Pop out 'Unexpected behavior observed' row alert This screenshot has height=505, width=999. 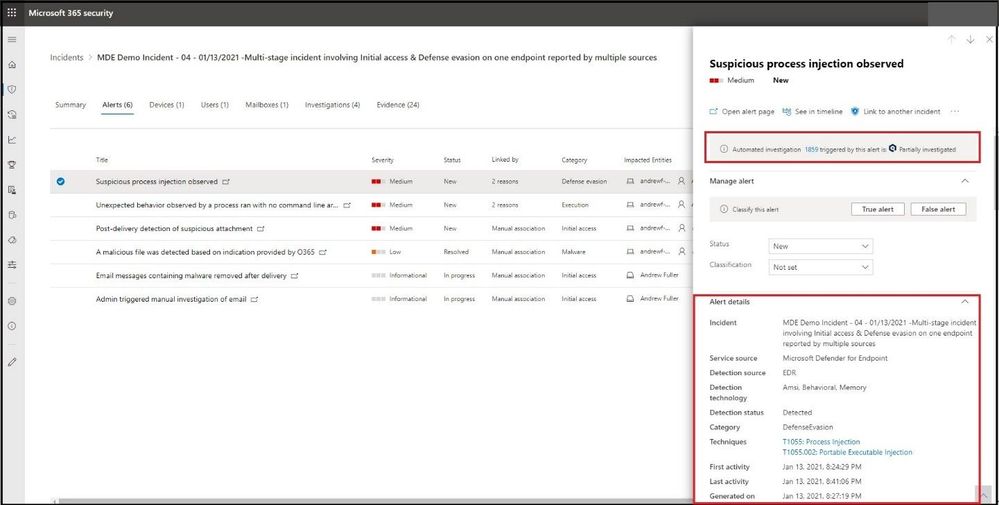coord(347,205)
